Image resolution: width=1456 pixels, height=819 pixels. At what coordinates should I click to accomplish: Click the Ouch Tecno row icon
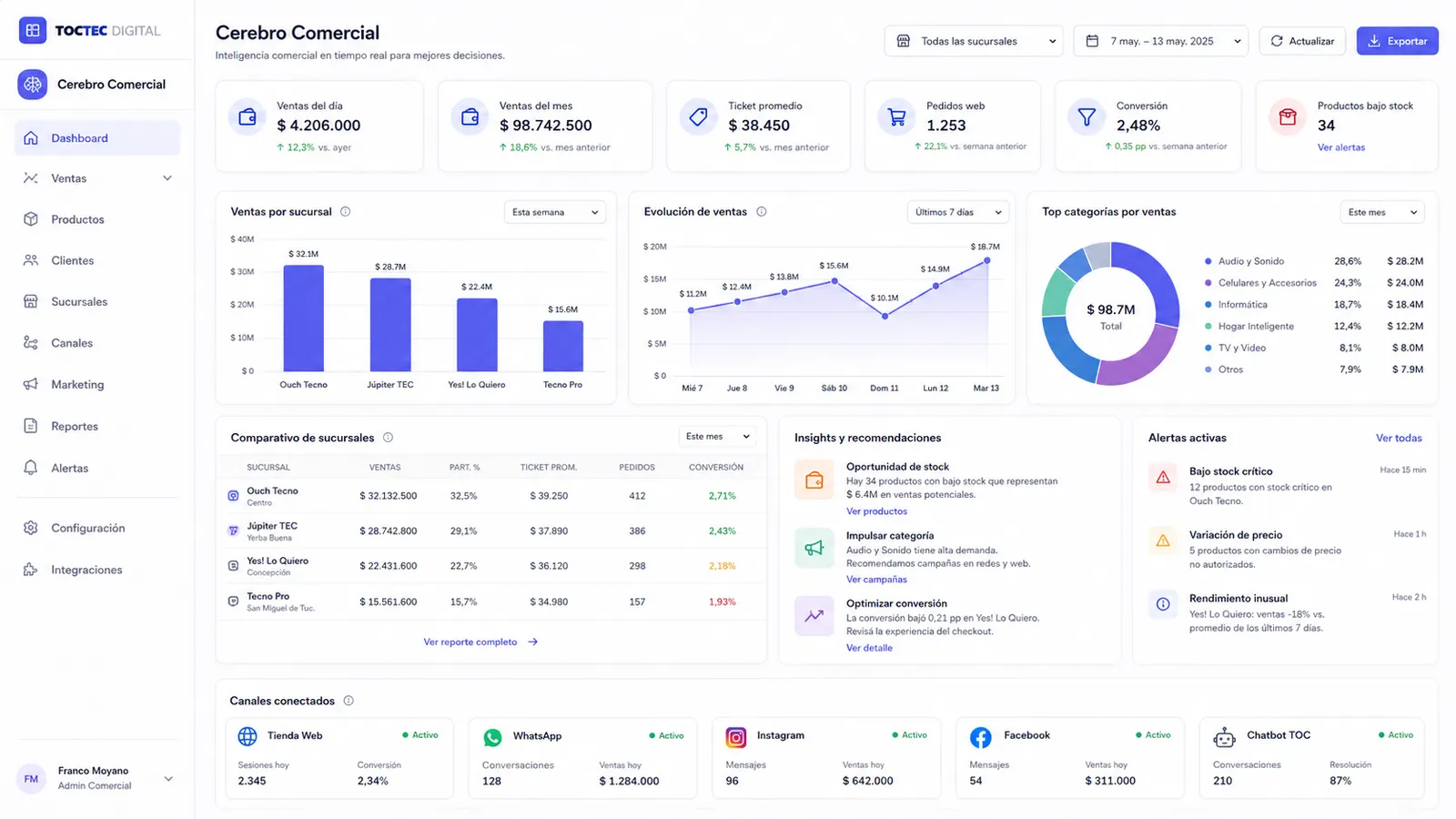(233, 496)
